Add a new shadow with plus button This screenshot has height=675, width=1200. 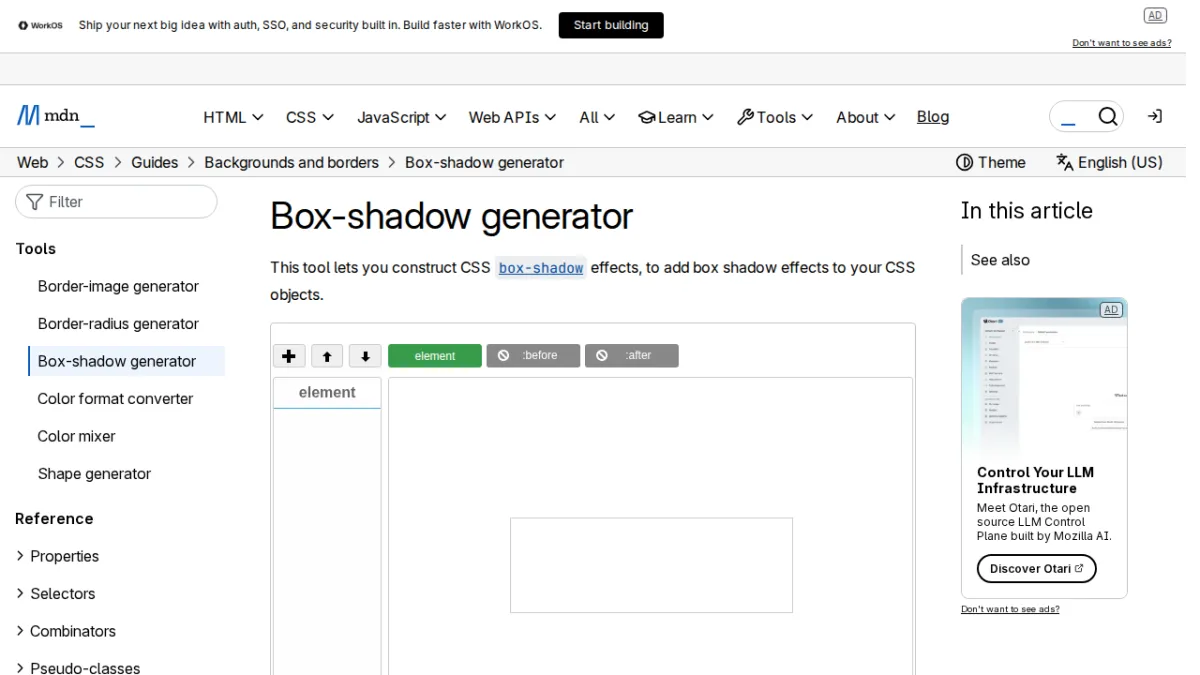pyautogui.click(x=289, y=356)
